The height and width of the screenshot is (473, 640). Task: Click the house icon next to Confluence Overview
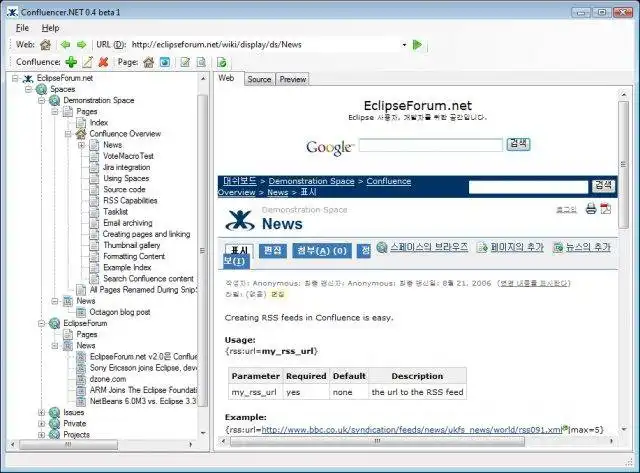point(81,134)
